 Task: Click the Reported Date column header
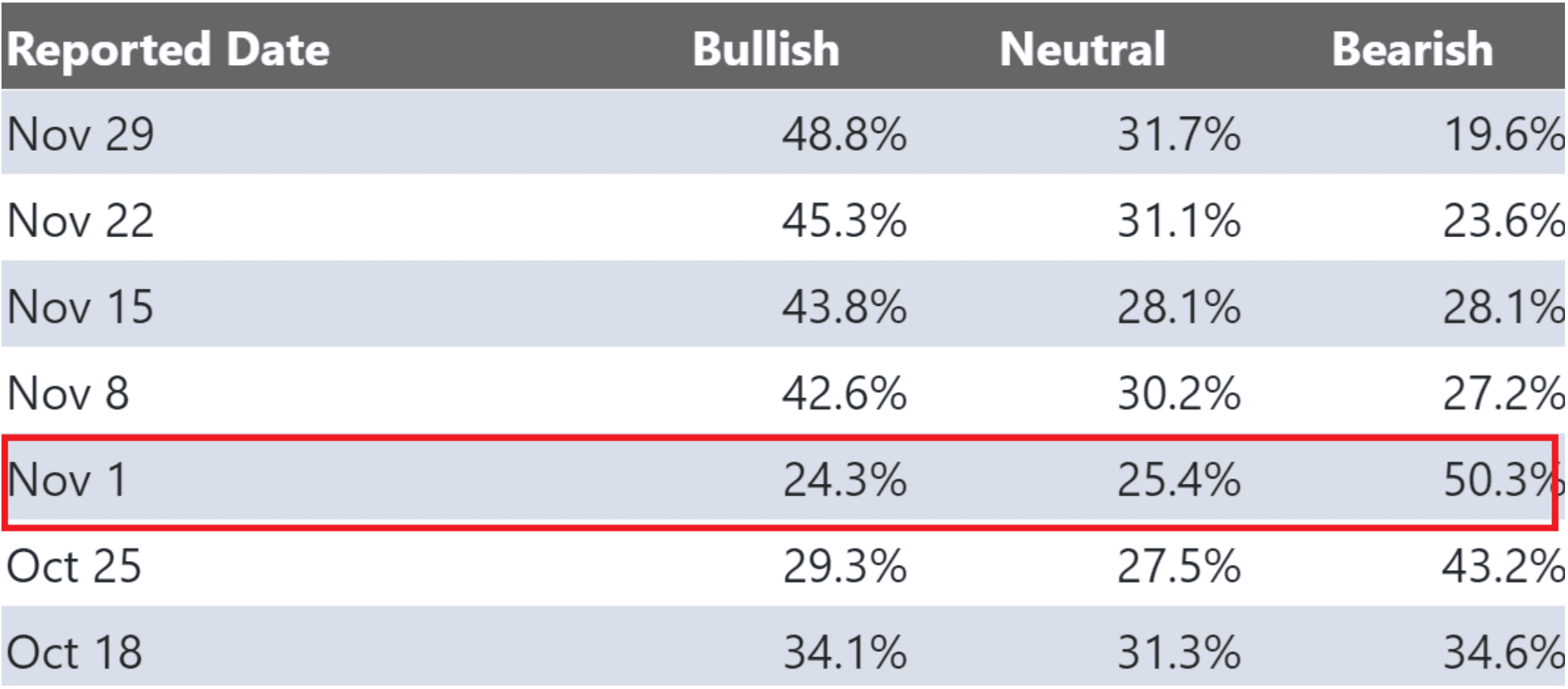168,50
